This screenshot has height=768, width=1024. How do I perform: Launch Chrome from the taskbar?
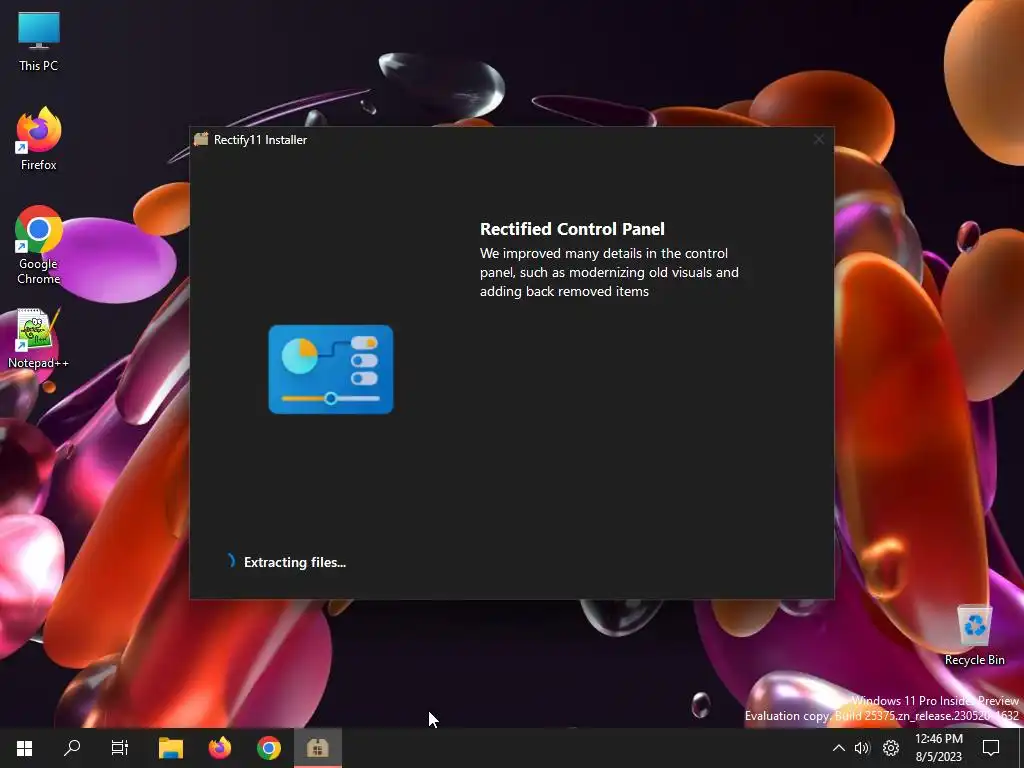[269, 748]
